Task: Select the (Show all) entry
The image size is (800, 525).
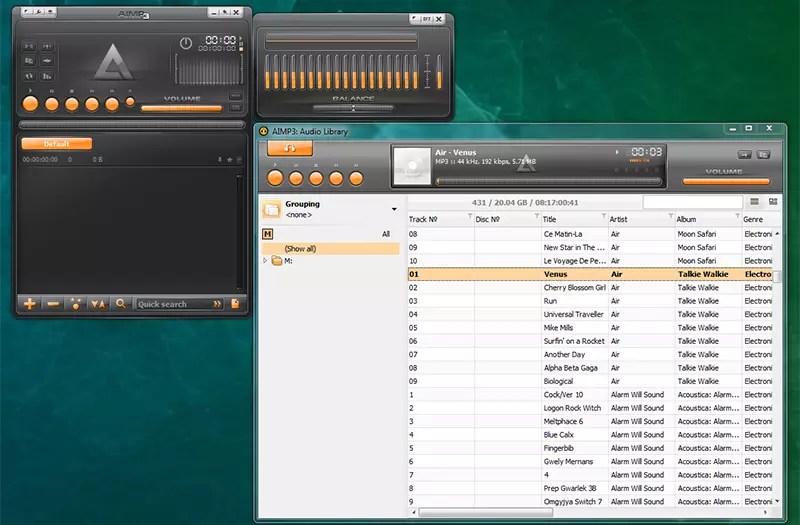Action: coord(331,249)
